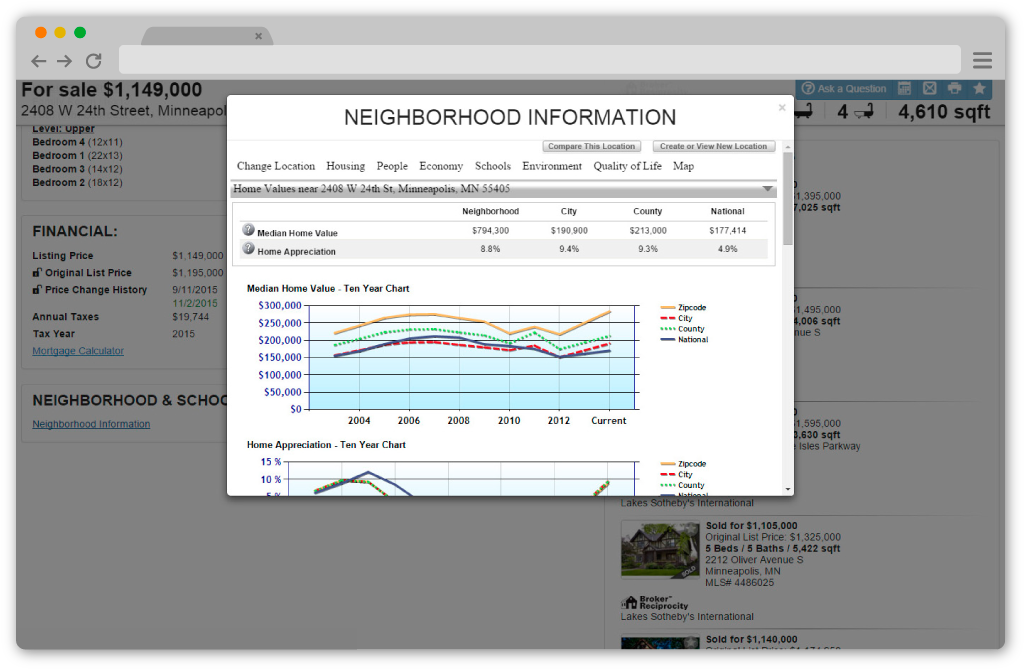
Task: Click the help icon beside Home Appreciation
Action: 248,249
